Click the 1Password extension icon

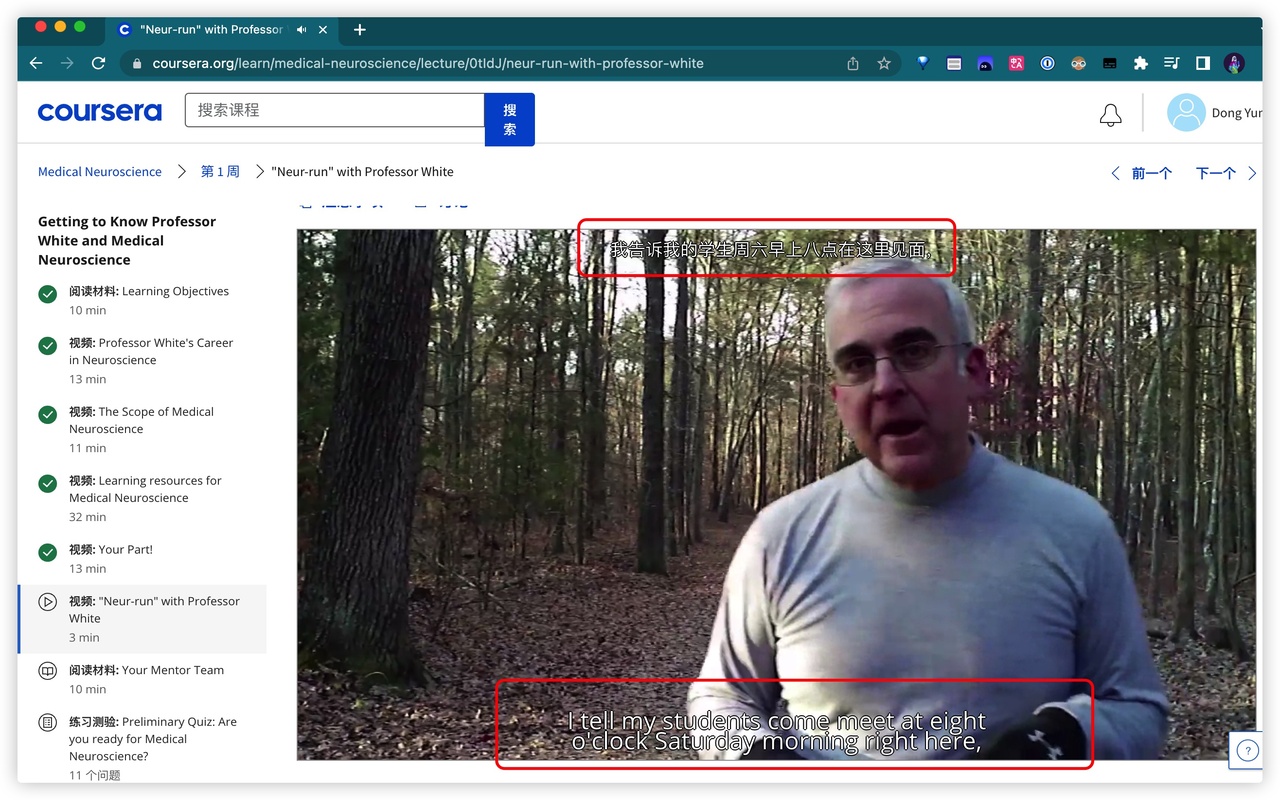click(x=1047, y=63)
